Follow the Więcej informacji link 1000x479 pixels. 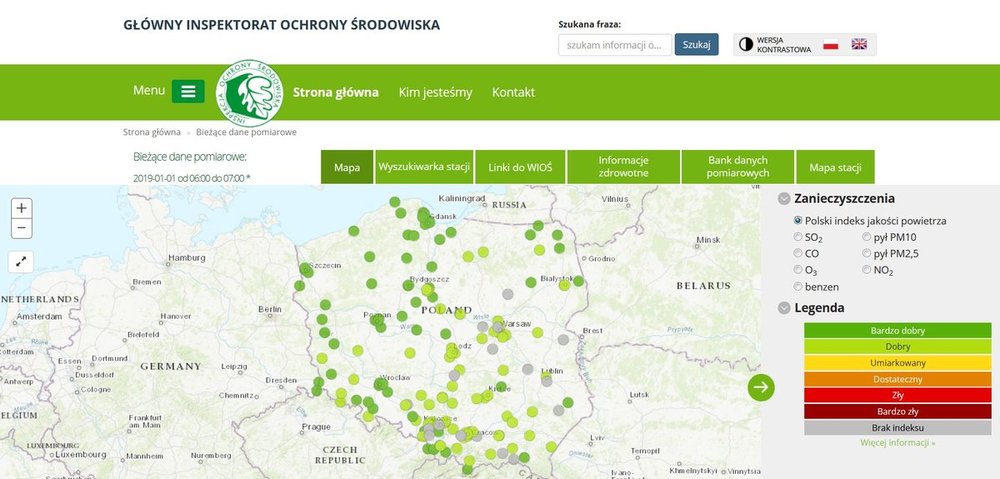click(x=897, y=442)
